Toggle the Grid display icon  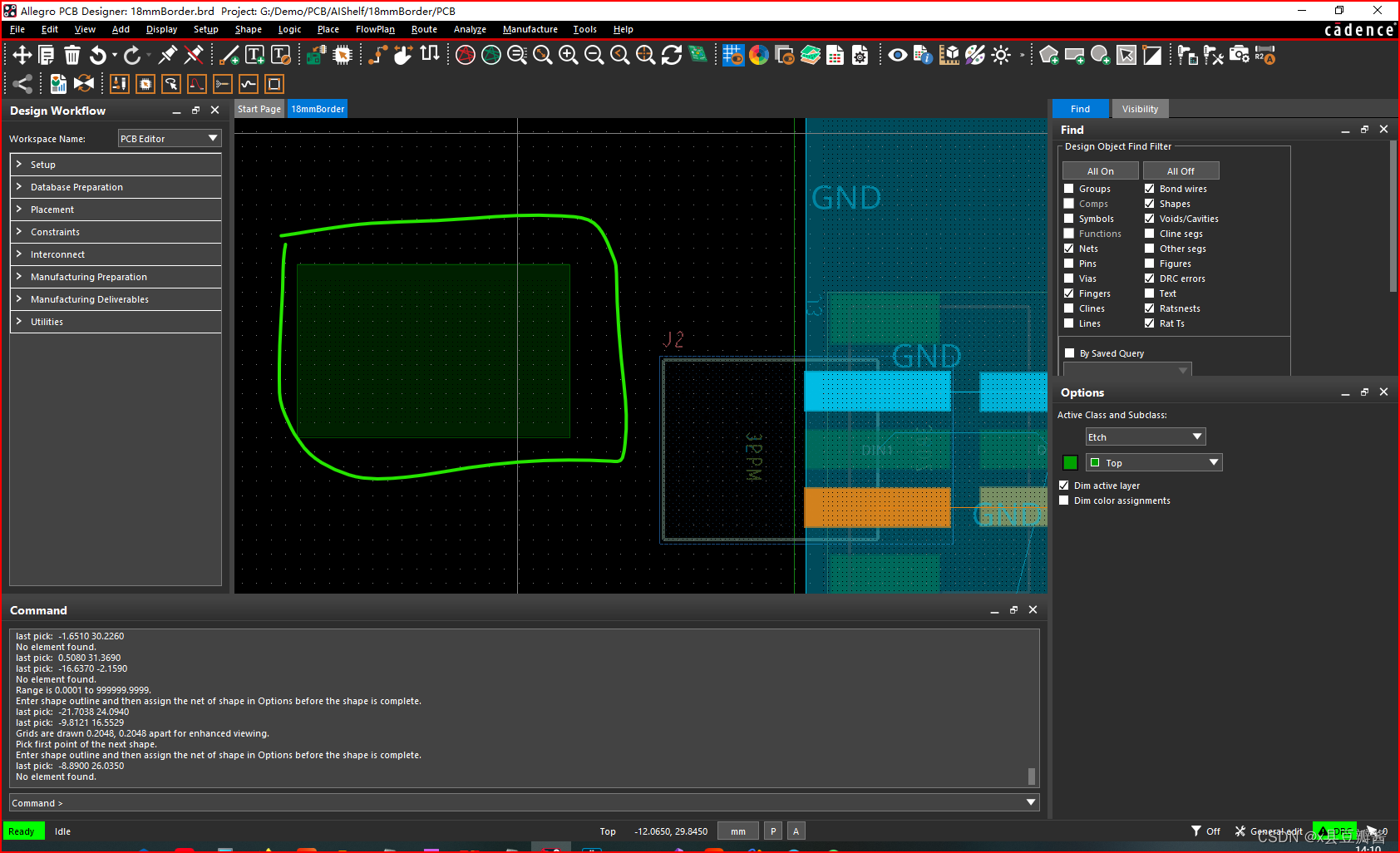[x=733, y=55]
